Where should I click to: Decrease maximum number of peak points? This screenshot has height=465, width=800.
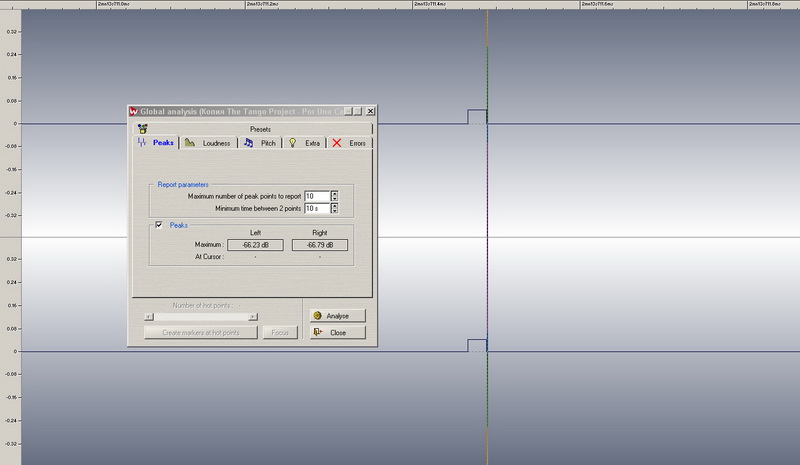[x=334, y=199]
